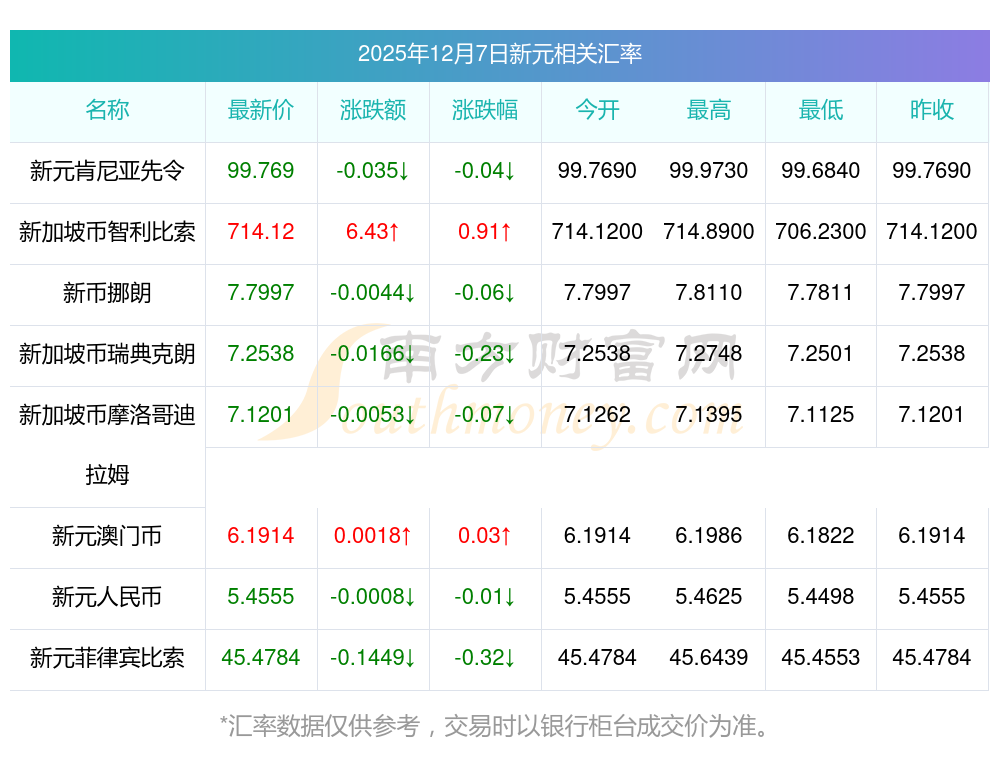The image size is (1000, 757).
Task: Click the 最高 column header
Action: click(x=709, y=110)
